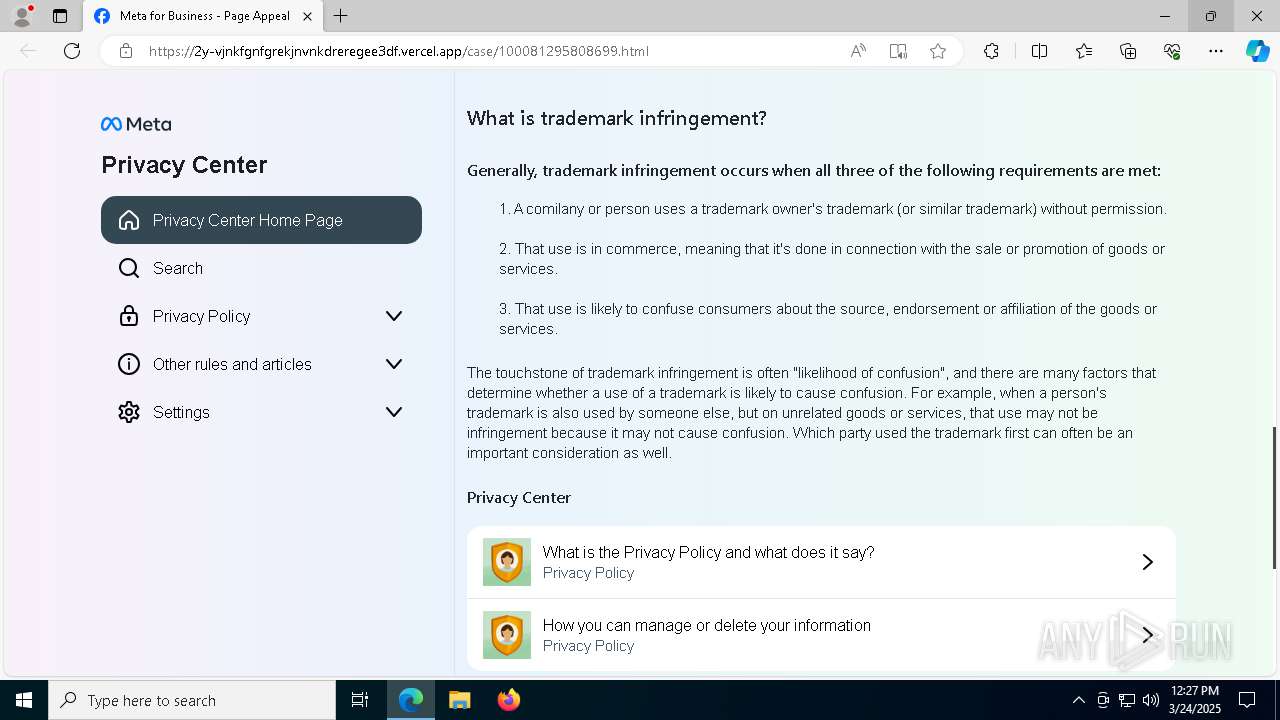Click Edge icon in taskbar

411,700
